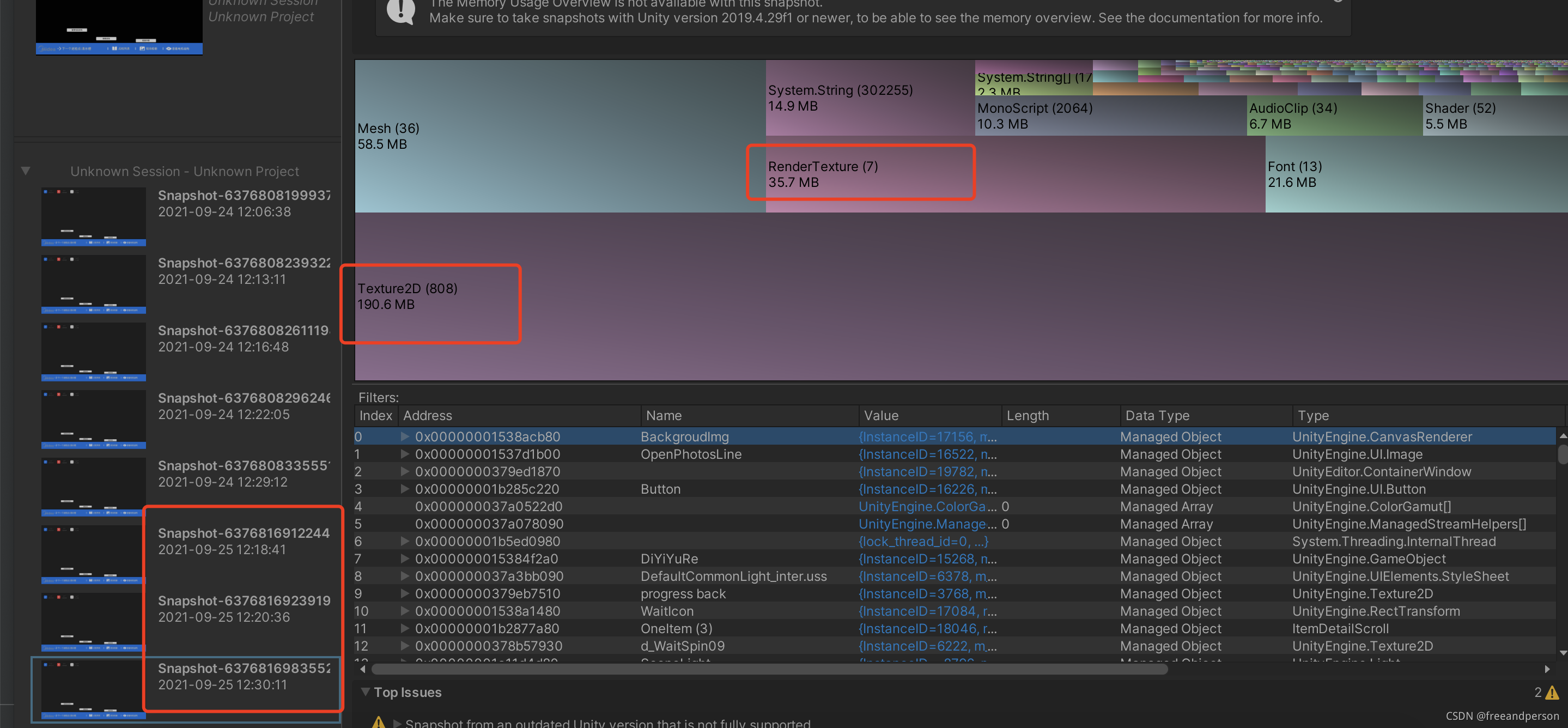Click the progress back InstanceID value link
1568x728 pixels.
(x=926, y=593)
